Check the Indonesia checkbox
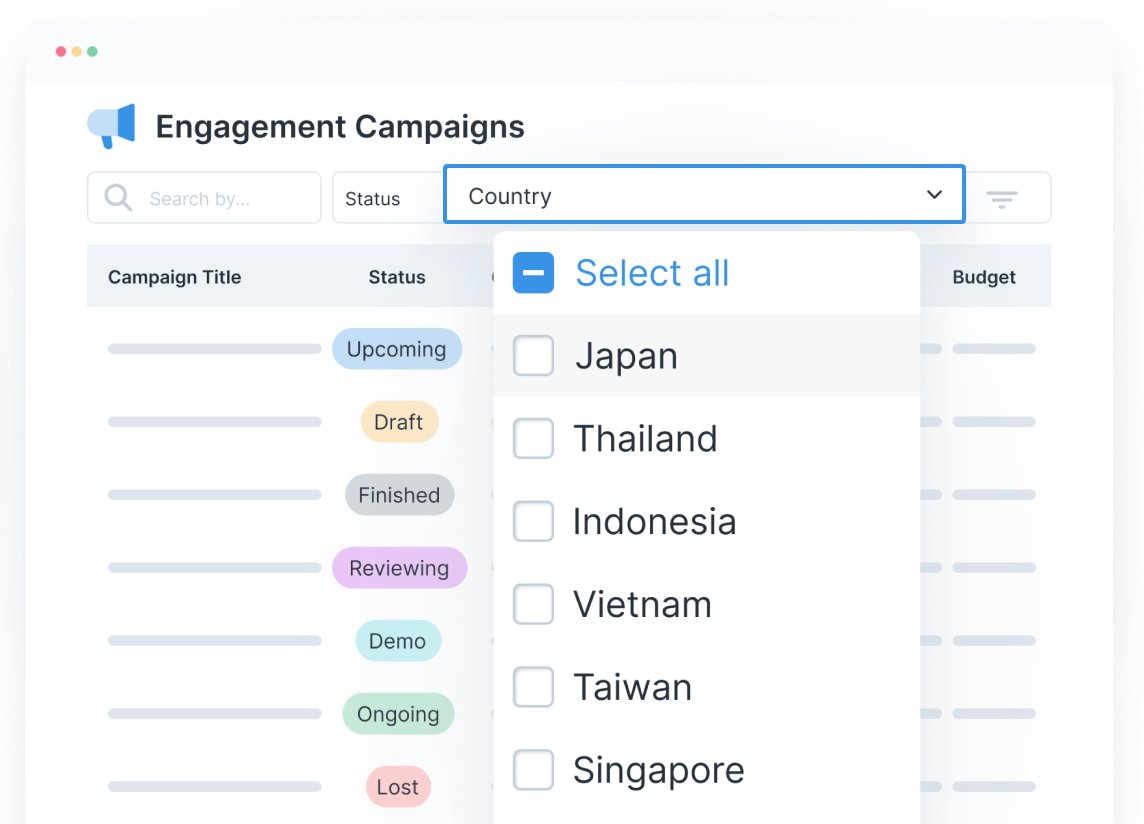 click(x=533, y=521)
